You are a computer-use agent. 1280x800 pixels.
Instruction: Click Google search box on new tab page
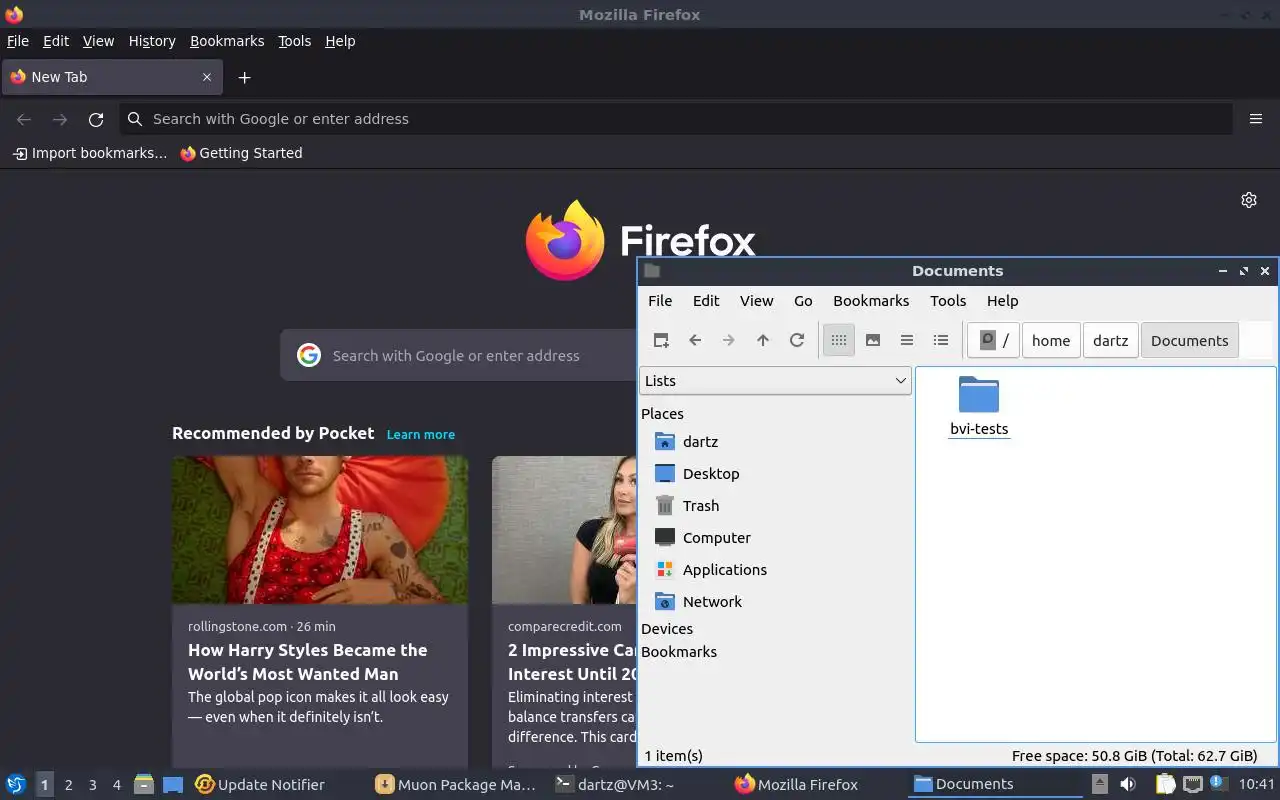[x=460, y=355]
